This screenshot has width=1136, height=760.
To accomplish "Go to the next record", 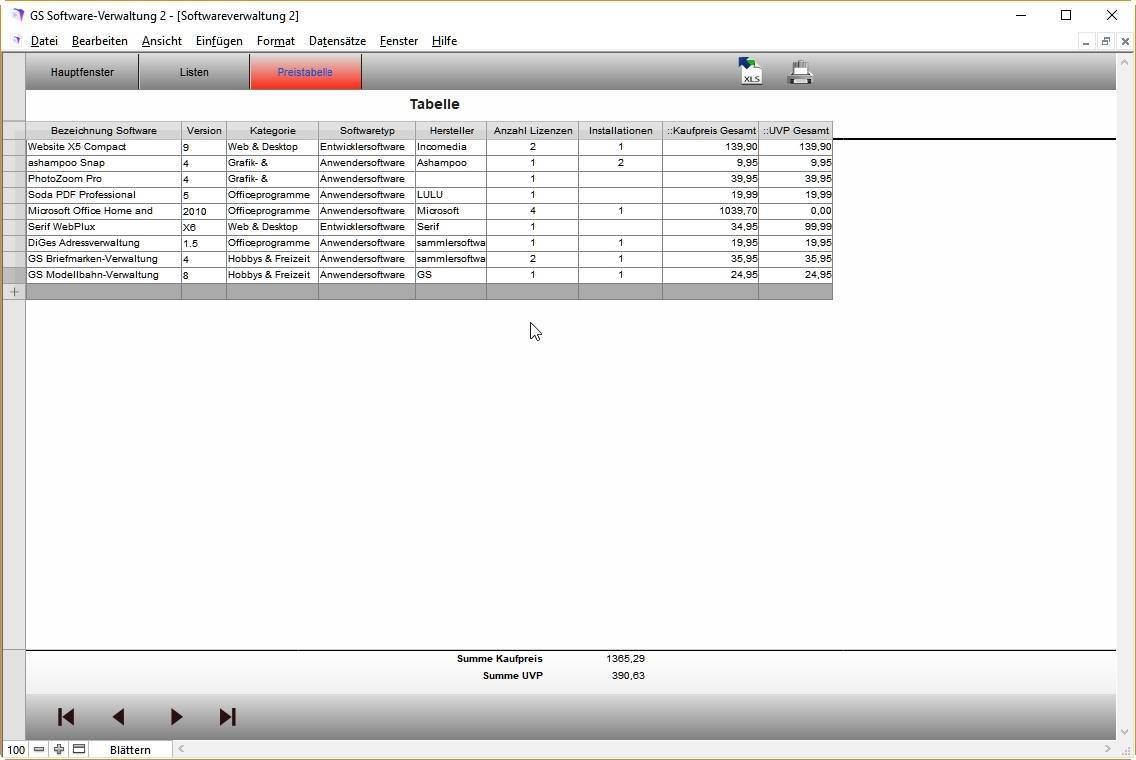I will point(176,717).
